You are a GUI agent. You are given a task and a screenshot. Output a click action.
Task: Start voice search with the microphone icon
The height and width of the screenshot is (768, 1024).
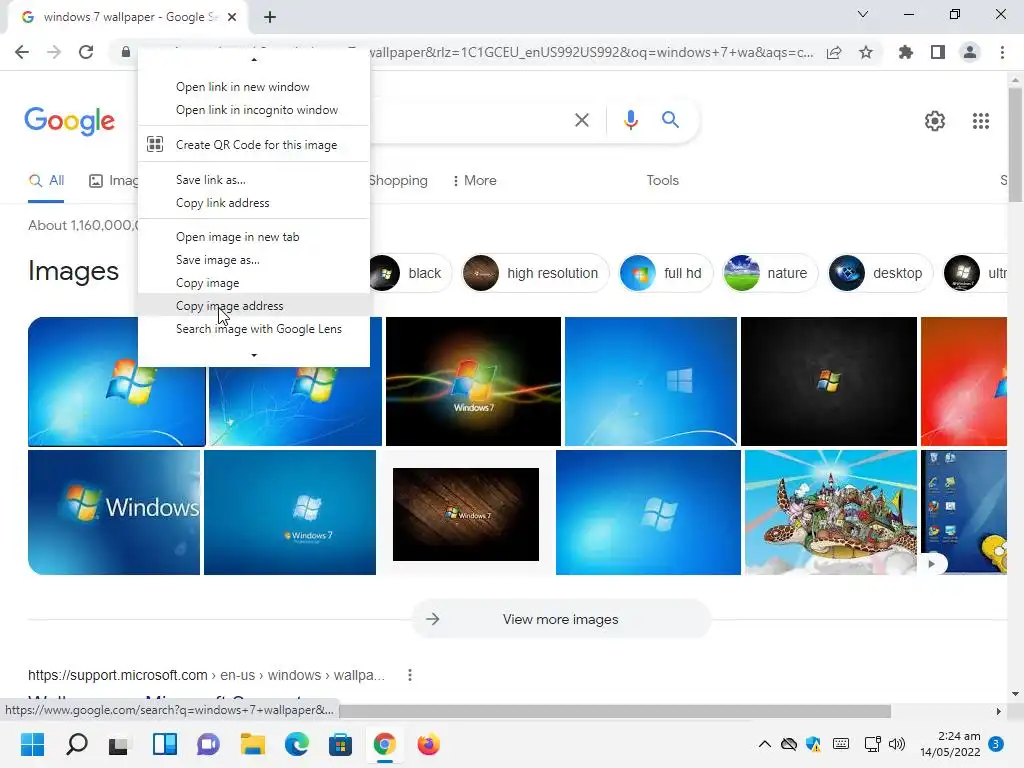coord(630,120)
